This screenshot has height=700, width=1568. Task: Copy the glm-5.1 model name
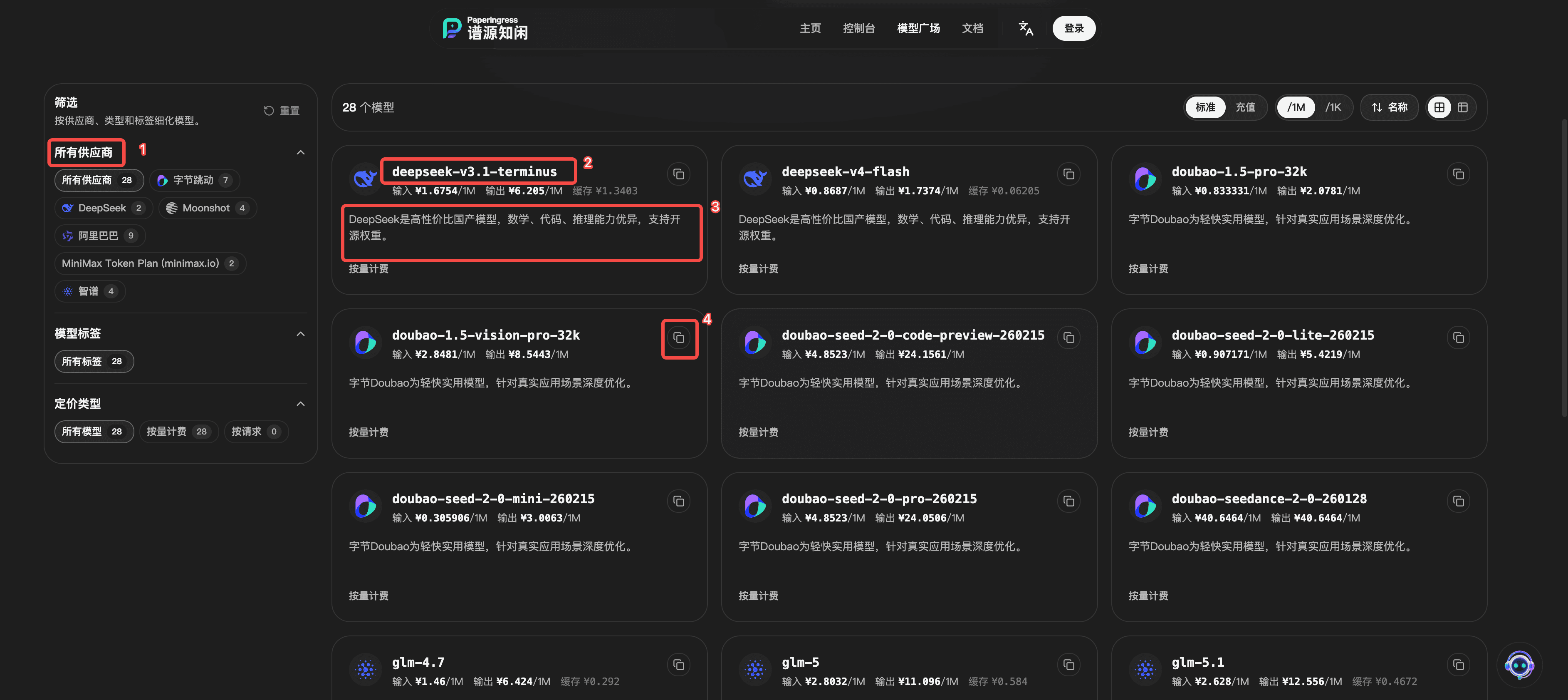1459,665
